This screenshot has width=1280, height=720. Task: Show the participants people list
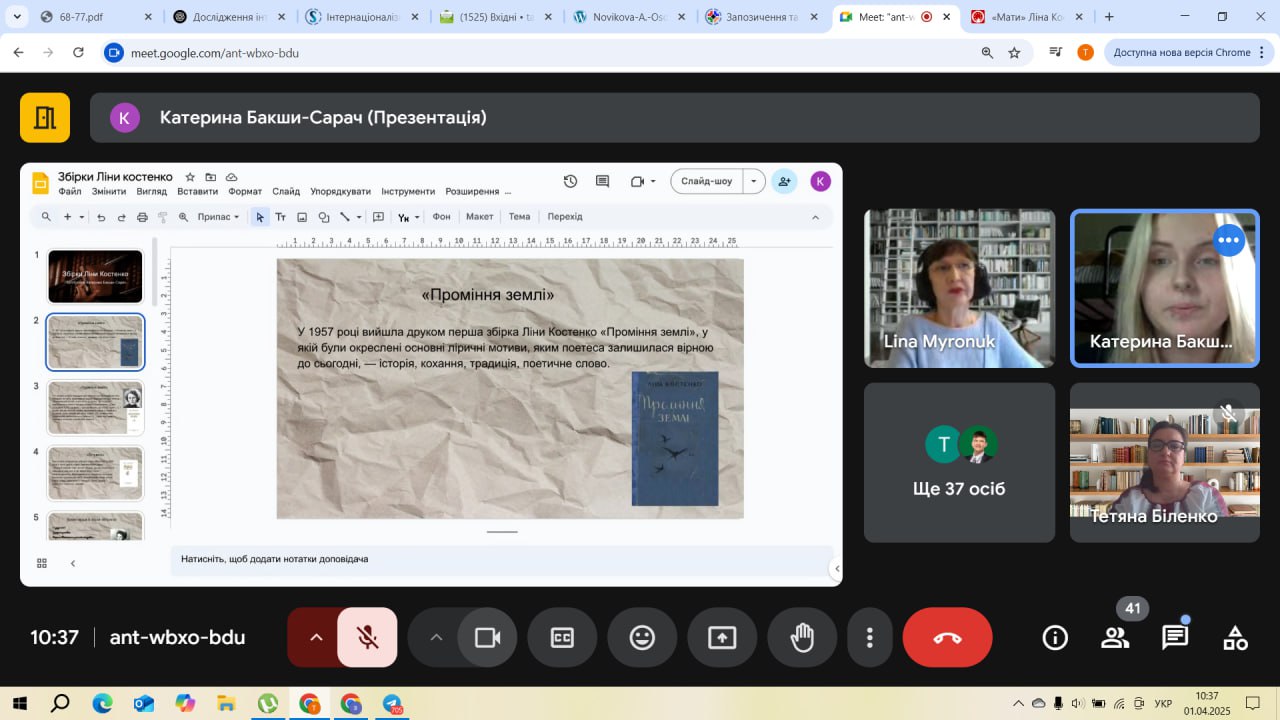(x=1115, y=638)
